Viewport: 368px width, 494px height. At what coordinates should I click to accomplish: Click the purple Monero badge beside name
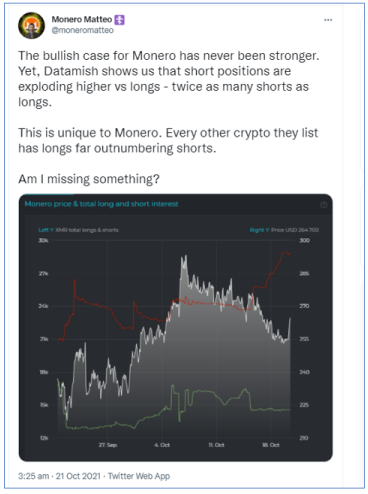click(x=119, y=20)
